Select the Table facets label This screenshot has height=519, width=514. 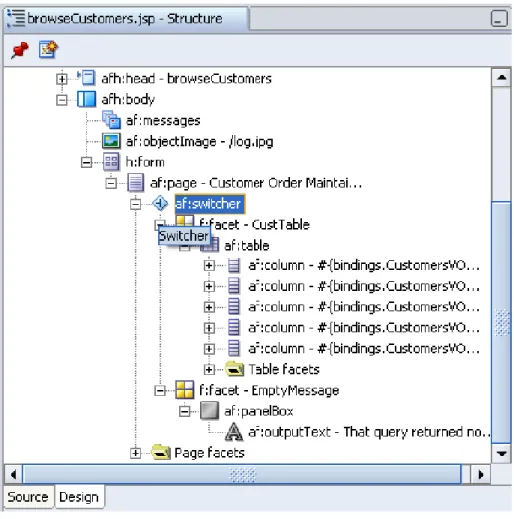pos(284,369)
